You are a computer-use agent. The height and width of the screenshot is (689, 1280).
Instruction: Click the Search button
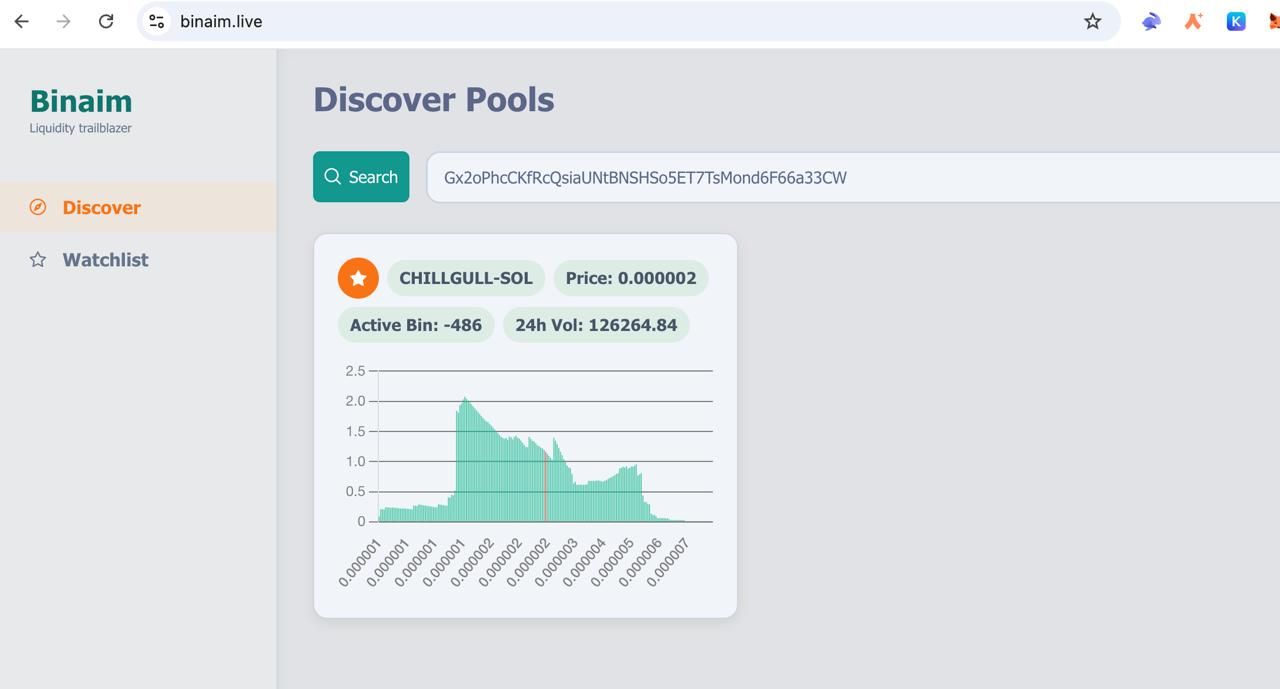click(361, 177)
